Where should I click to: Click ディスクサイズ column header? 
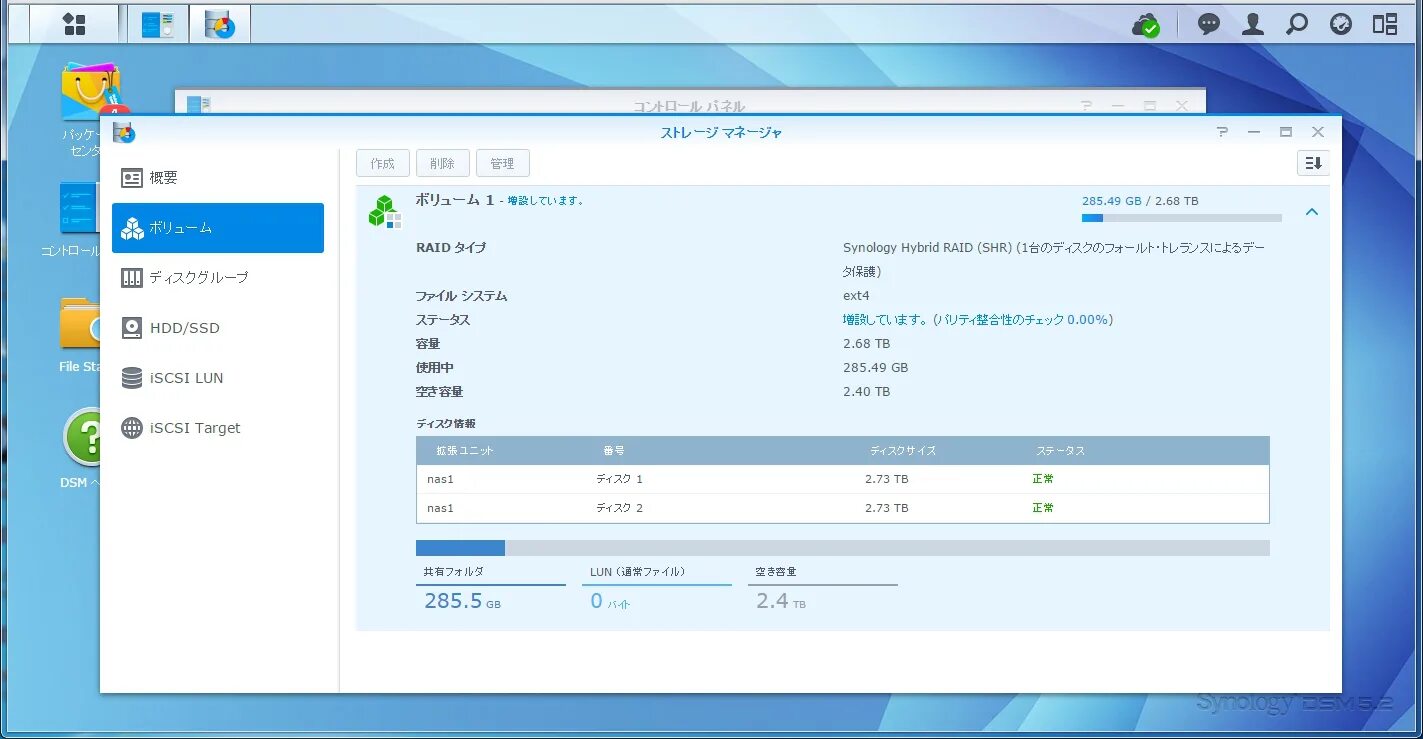[903, 451]
